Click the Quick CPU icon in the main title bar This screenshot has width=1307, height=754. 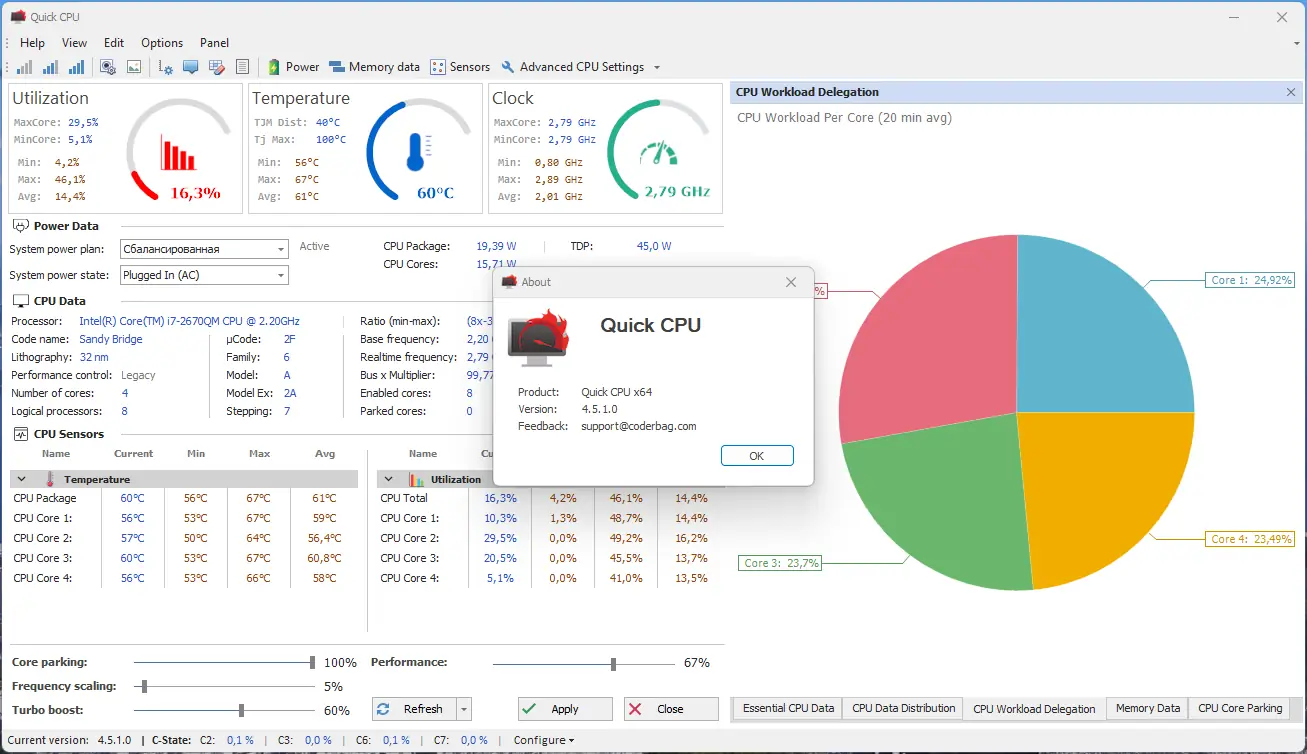point(17,17)
